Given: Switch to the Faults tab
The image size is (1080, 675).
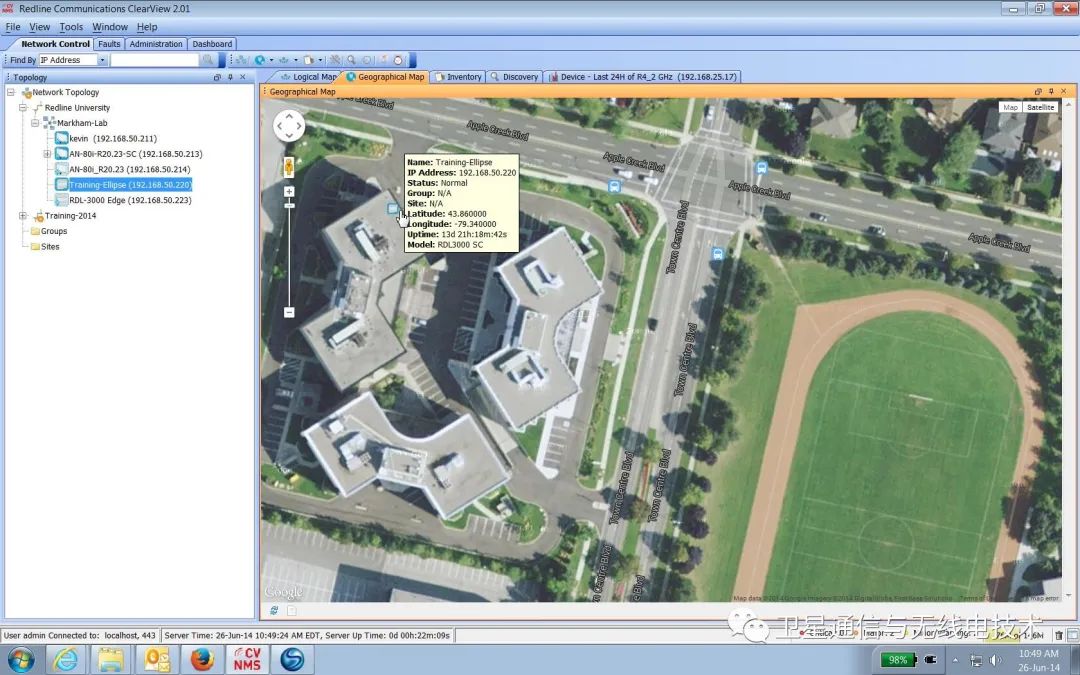Looking at the screenshot, I should click(x=109, y=43).
